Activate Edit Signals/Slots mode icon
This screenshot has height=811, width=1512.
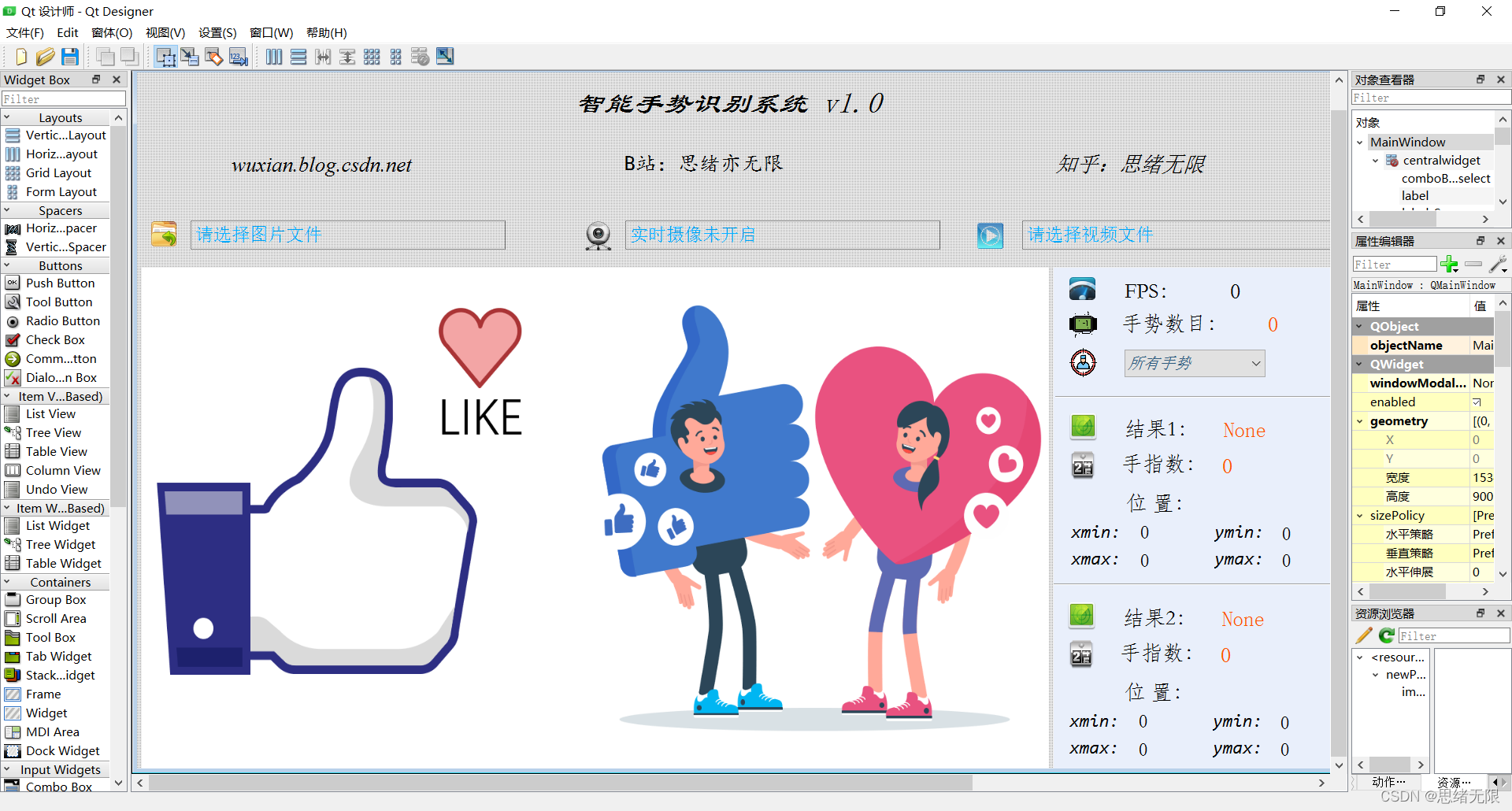190,57
